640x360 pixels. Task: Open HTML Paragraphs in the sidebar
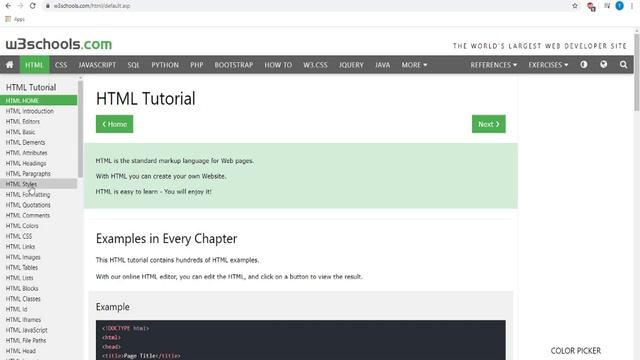coord(38,173)
